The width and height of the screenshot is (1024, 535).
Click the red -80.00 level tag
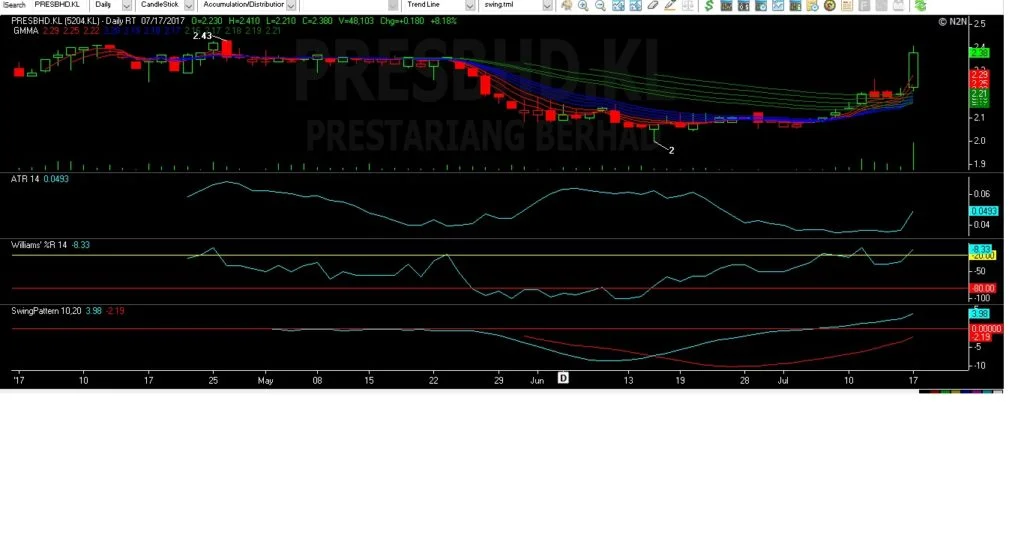[983, 288]
